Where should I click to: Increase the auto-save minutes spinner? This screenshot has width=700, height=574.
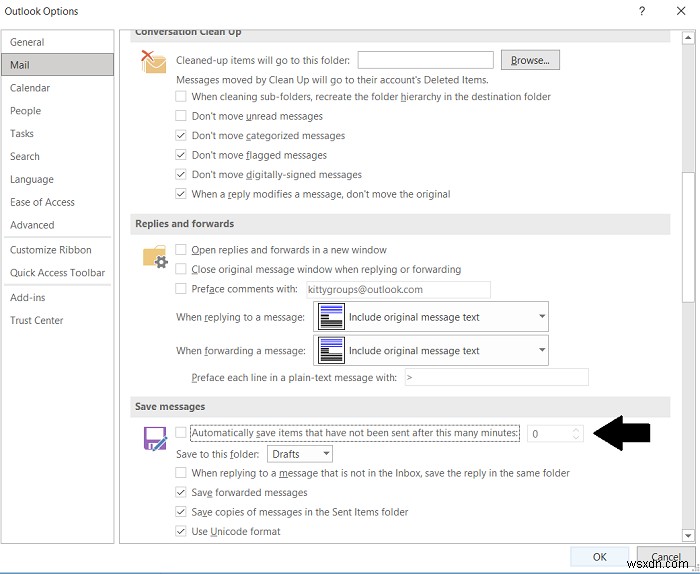(x=576, y=430)
